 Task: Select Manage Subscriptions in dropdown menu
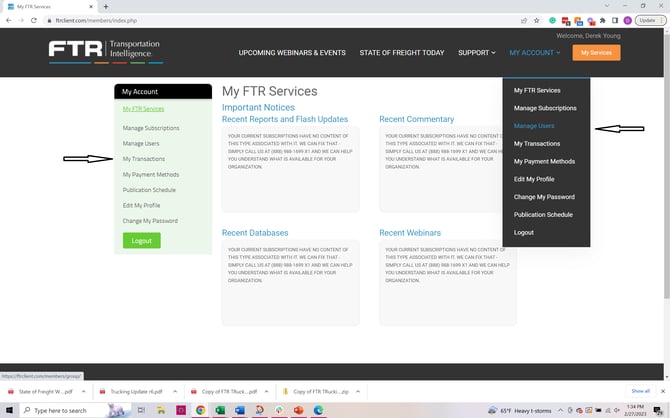(545, 108)
